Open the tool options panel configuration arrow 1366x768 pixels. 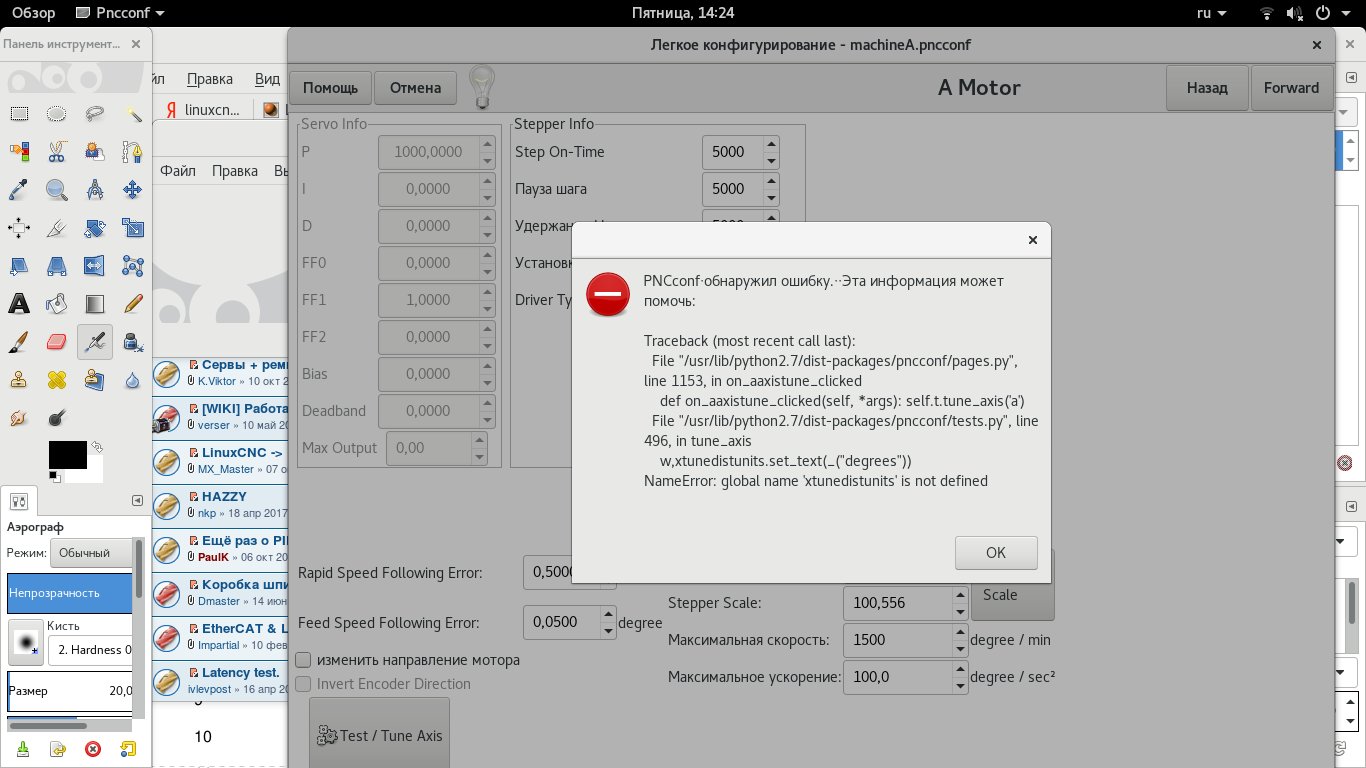pos(137,501)
